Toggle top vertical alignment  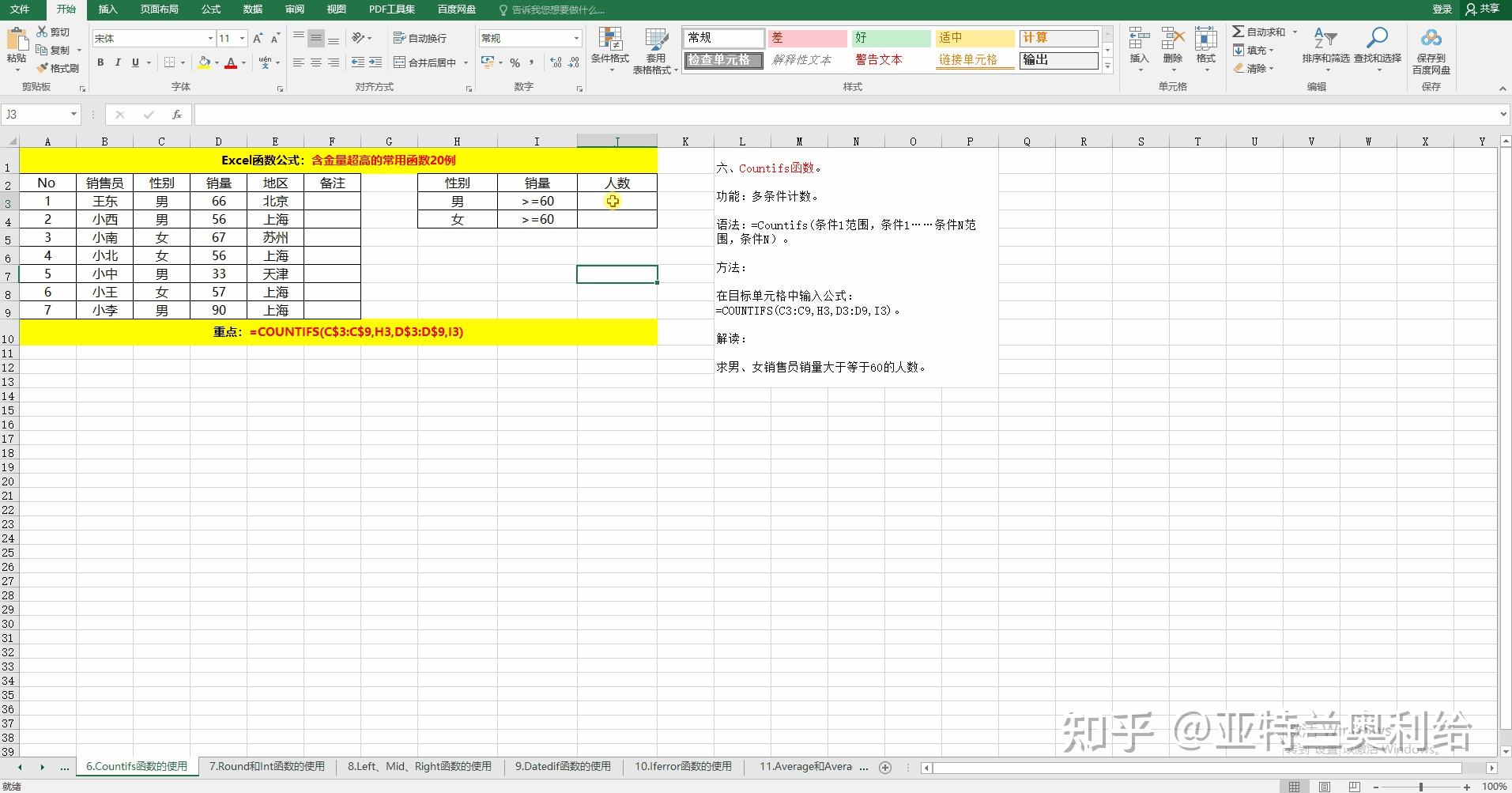click(298, 38)
